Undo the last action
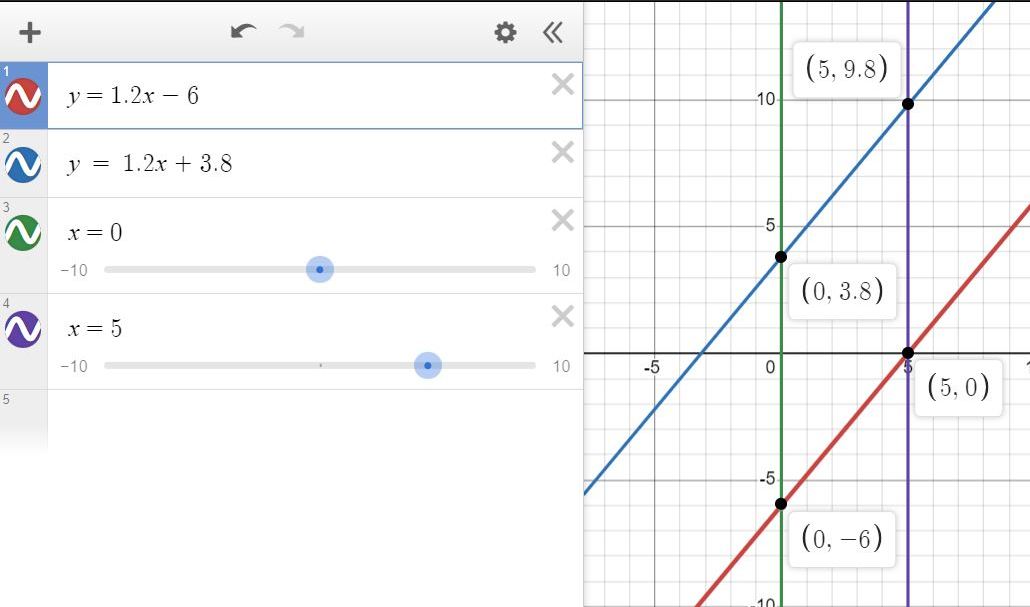 [243, 32]
